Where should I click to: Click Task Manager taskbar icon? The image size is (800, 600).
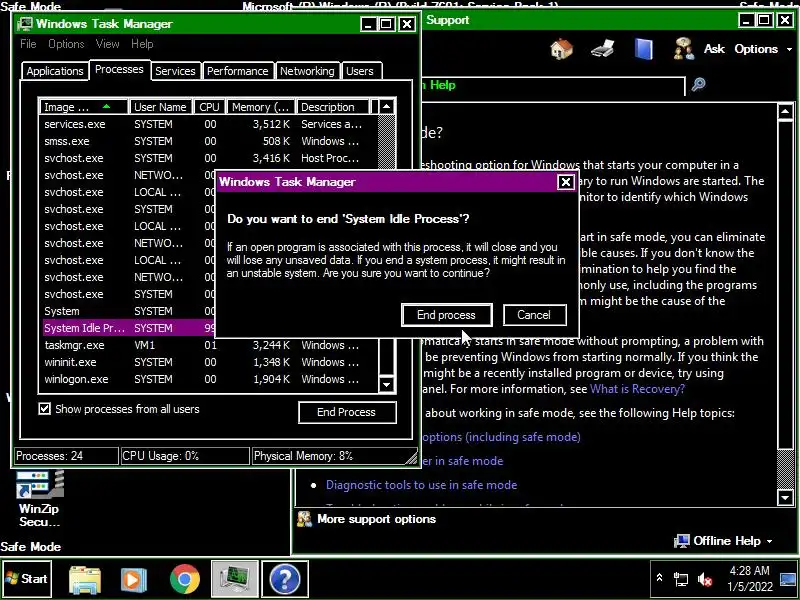tap(235, 579)
